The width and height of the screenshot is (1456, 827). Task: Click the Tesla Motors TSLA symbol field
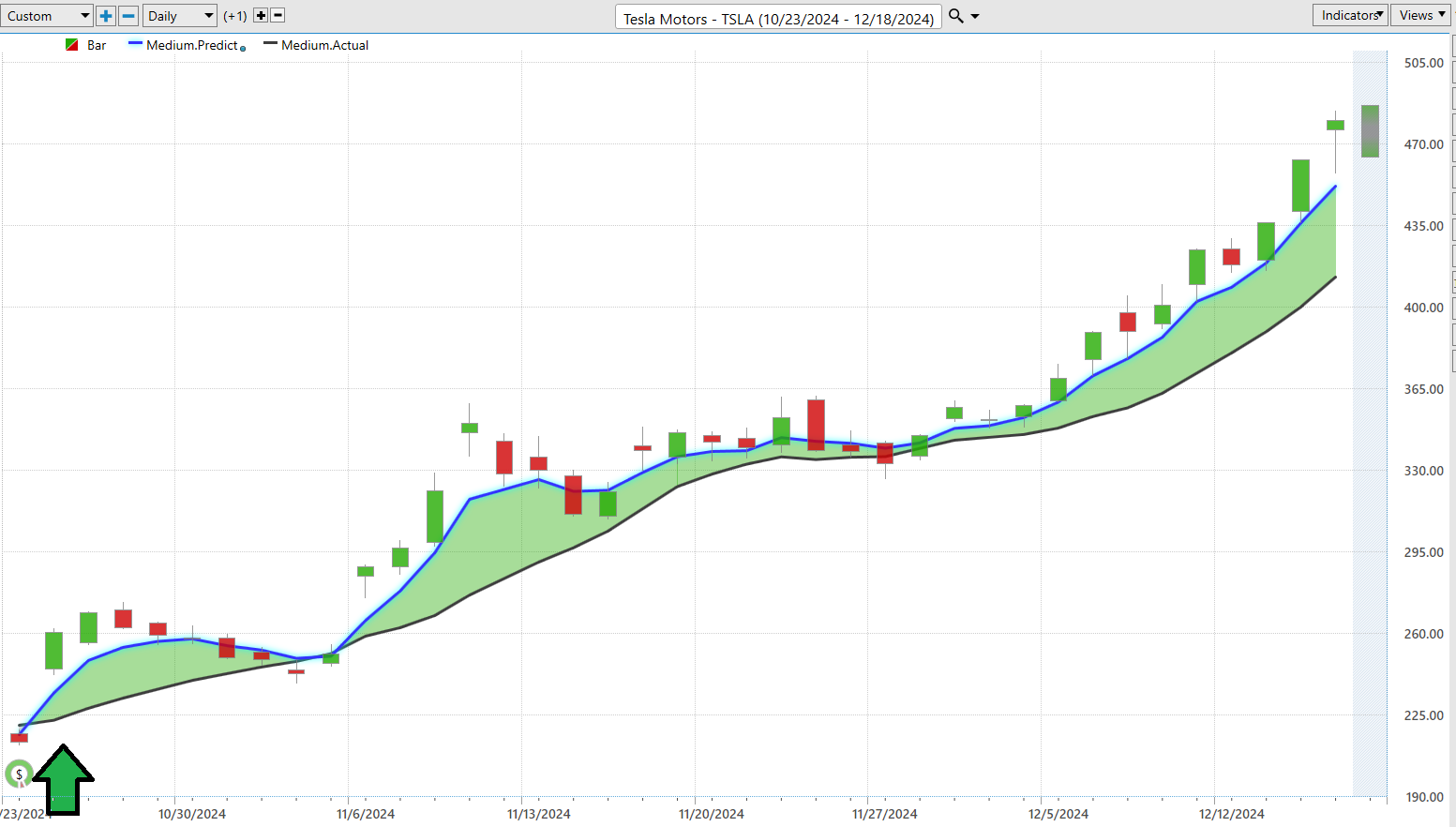[778, 19]
